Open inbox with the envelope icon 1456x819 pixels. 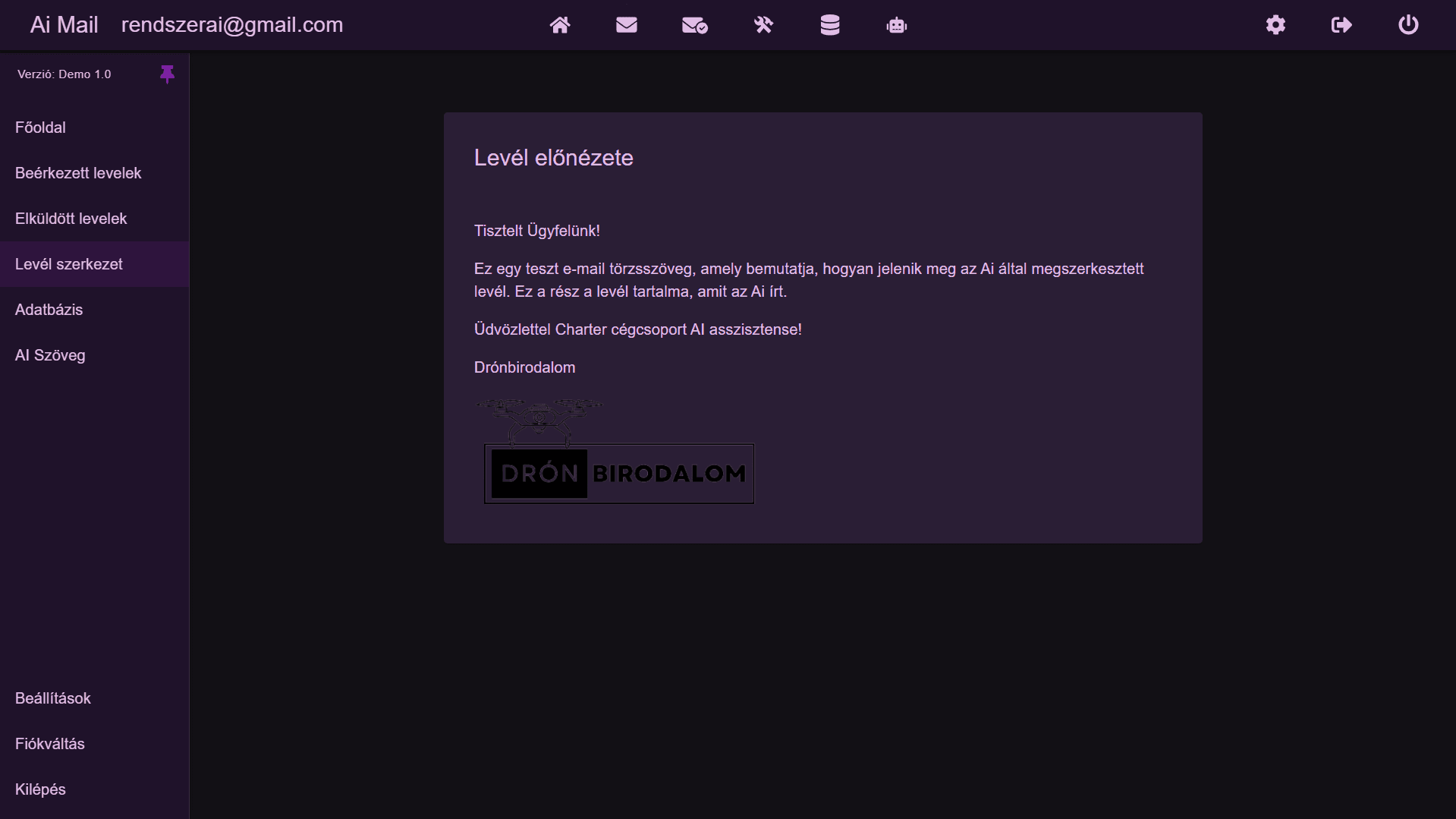pos(626,25)
